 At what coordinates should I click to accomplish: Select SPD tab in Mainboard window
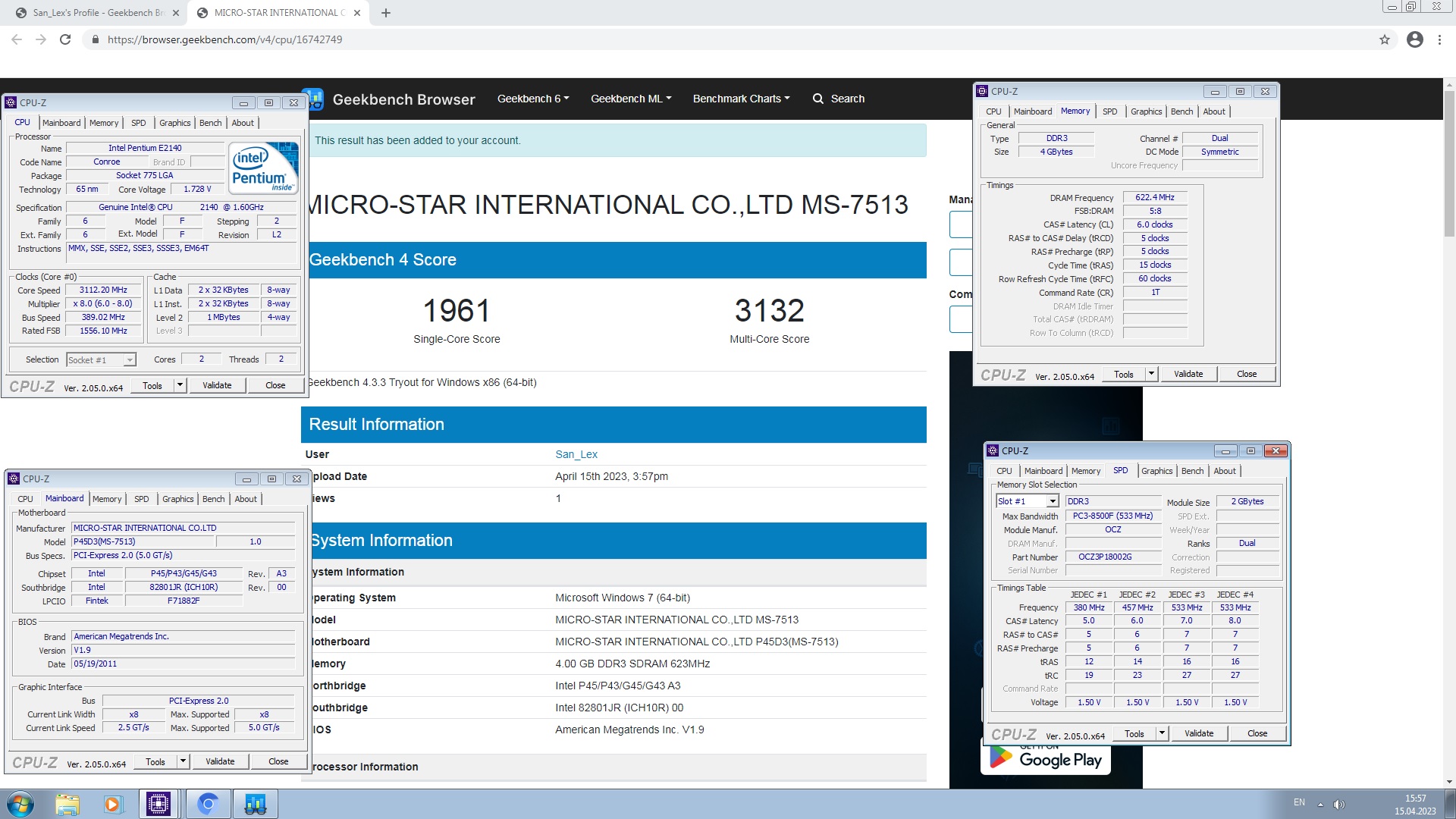[x=142, y=499]
